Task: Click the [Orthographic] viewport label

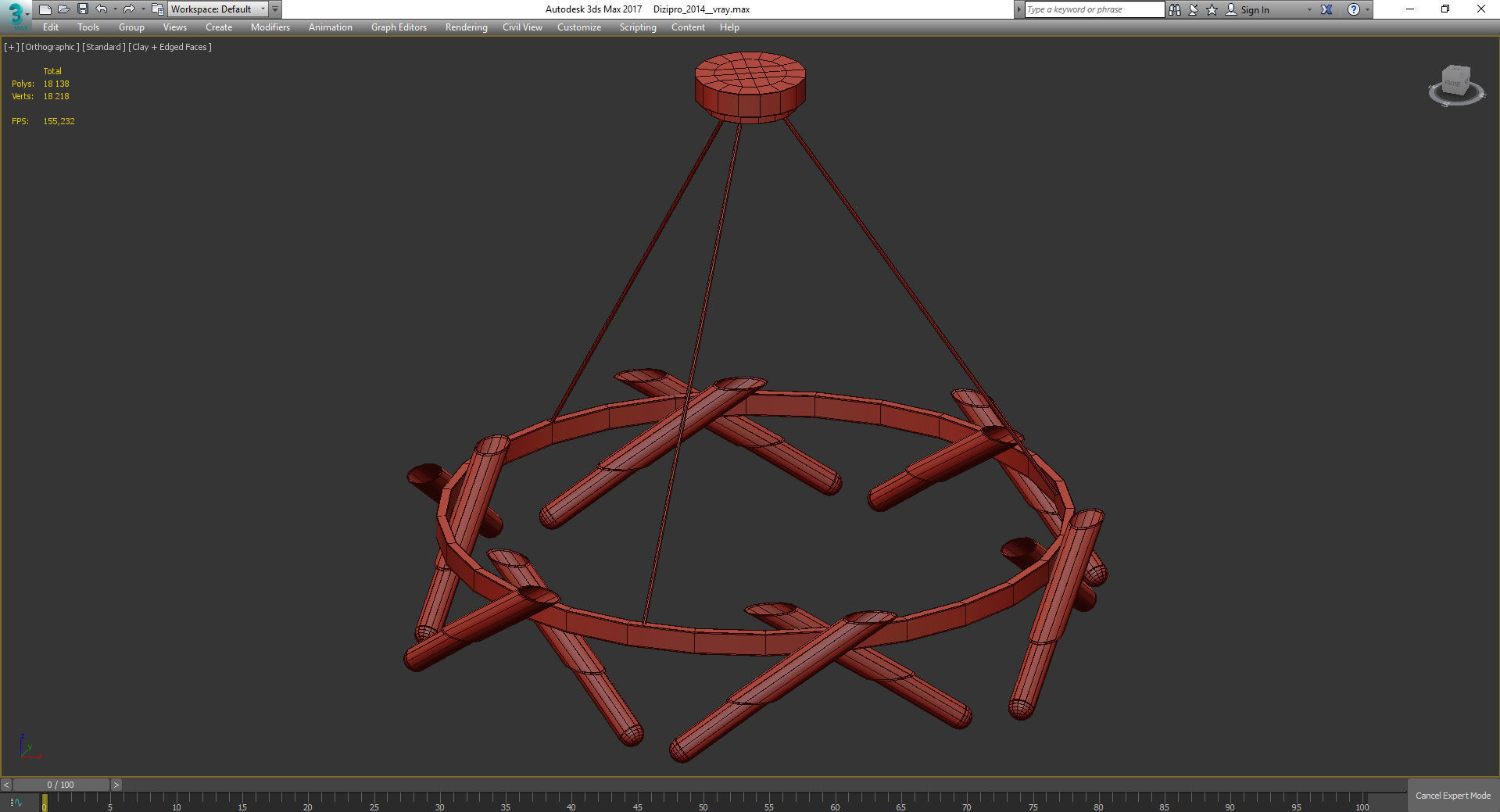Action: (50, 47)
